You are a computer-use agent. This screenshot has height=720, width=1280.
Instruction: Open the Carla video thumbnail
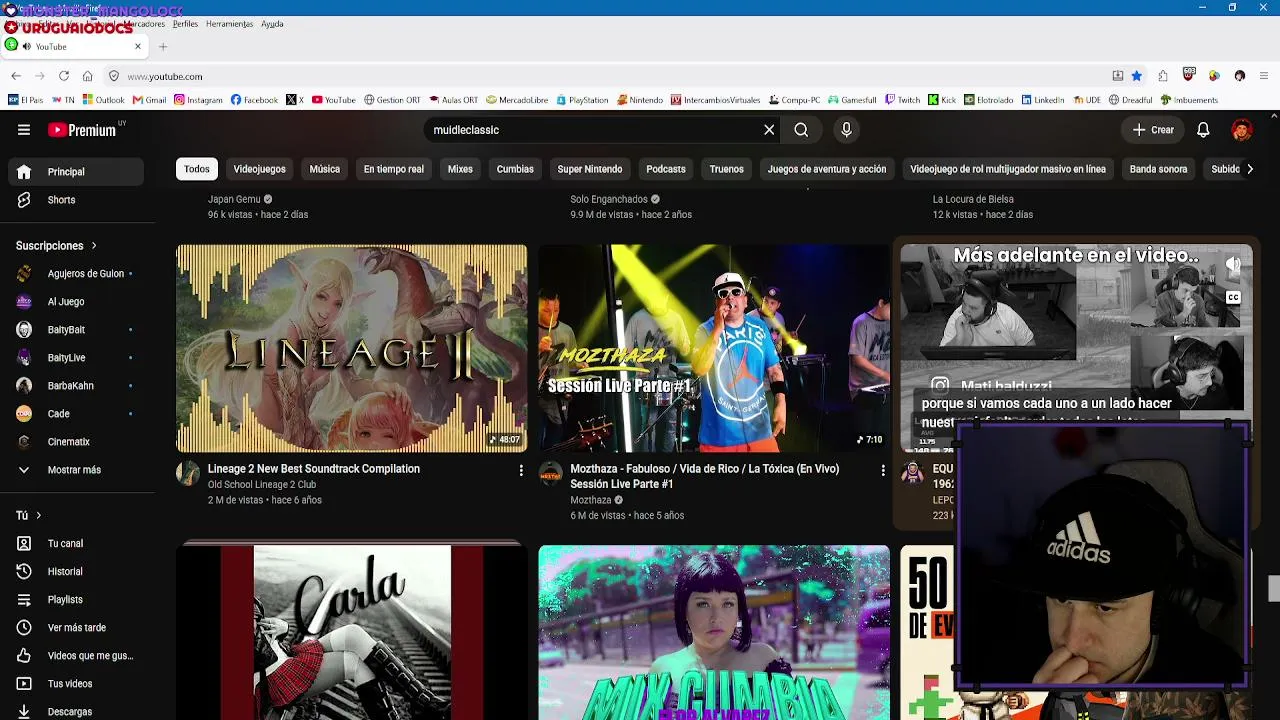pyautogui.click(x=352, y=632)
